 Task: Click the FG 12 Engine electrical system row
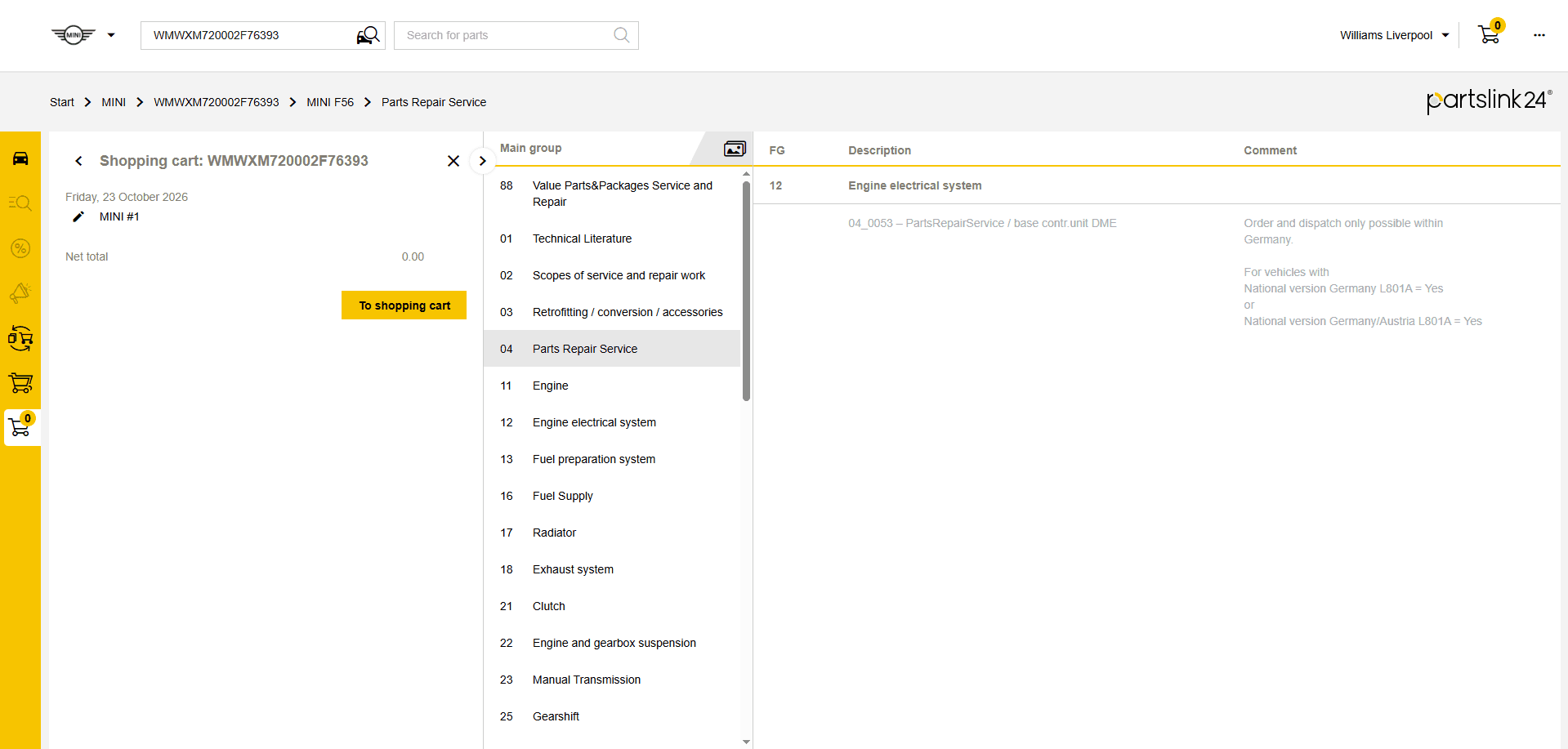click(1156, 185)
